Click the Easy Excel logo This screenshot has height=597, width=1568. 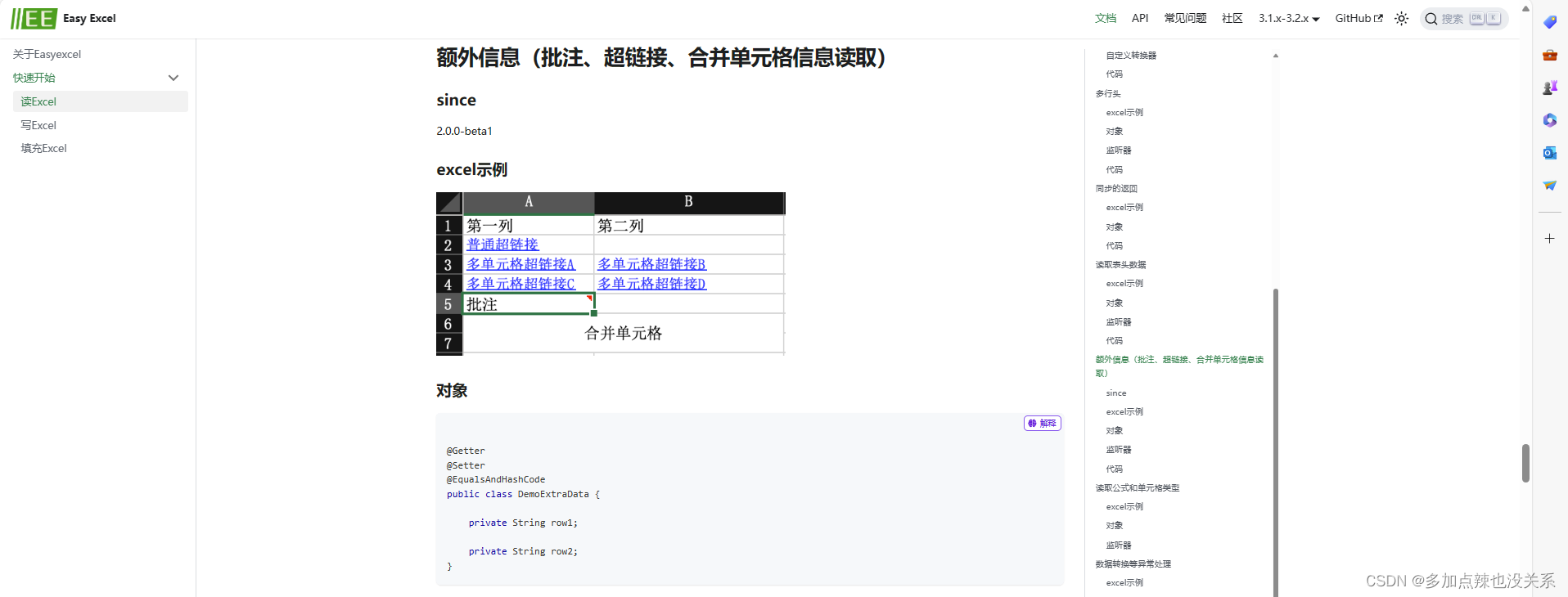tap(34, 18)
